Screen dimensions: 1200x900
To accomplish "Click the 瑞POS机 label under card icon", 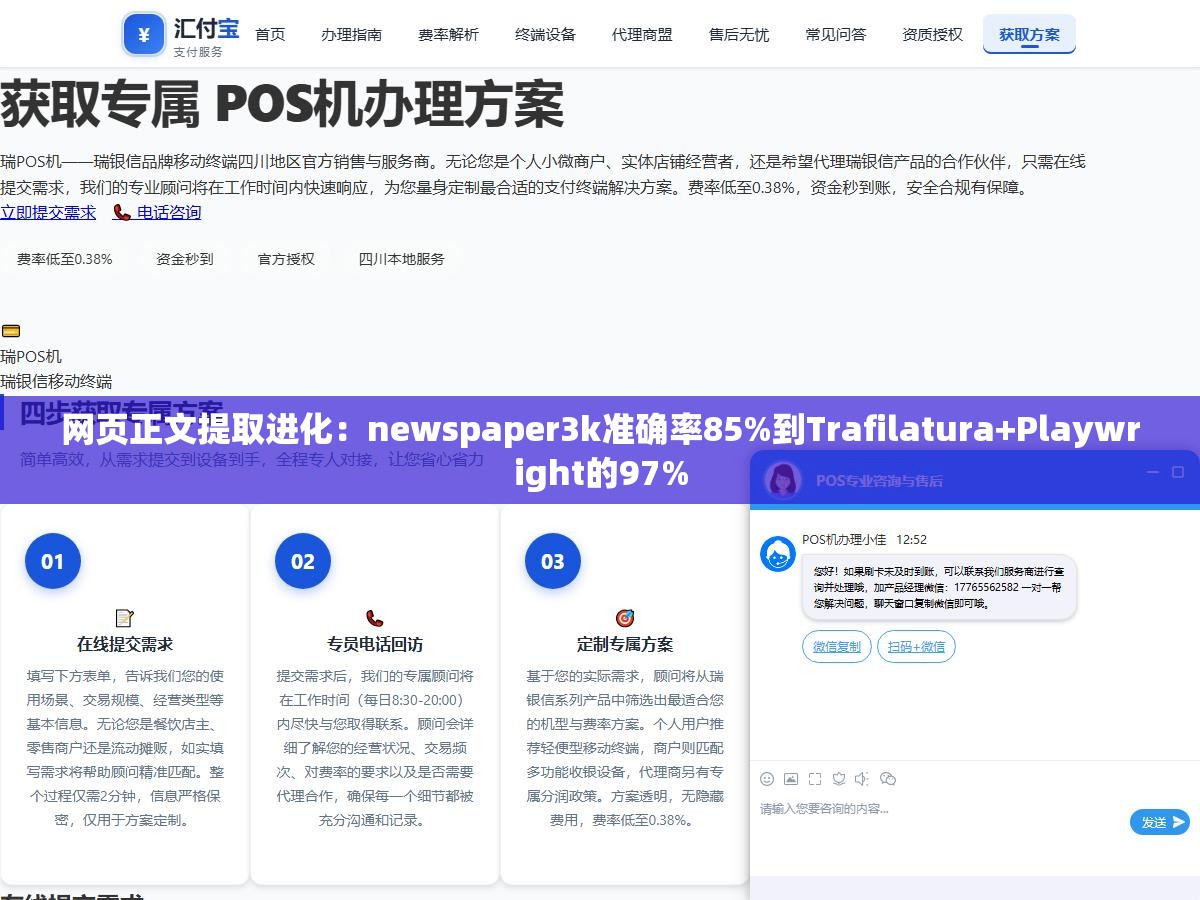I will click(31, 356).
